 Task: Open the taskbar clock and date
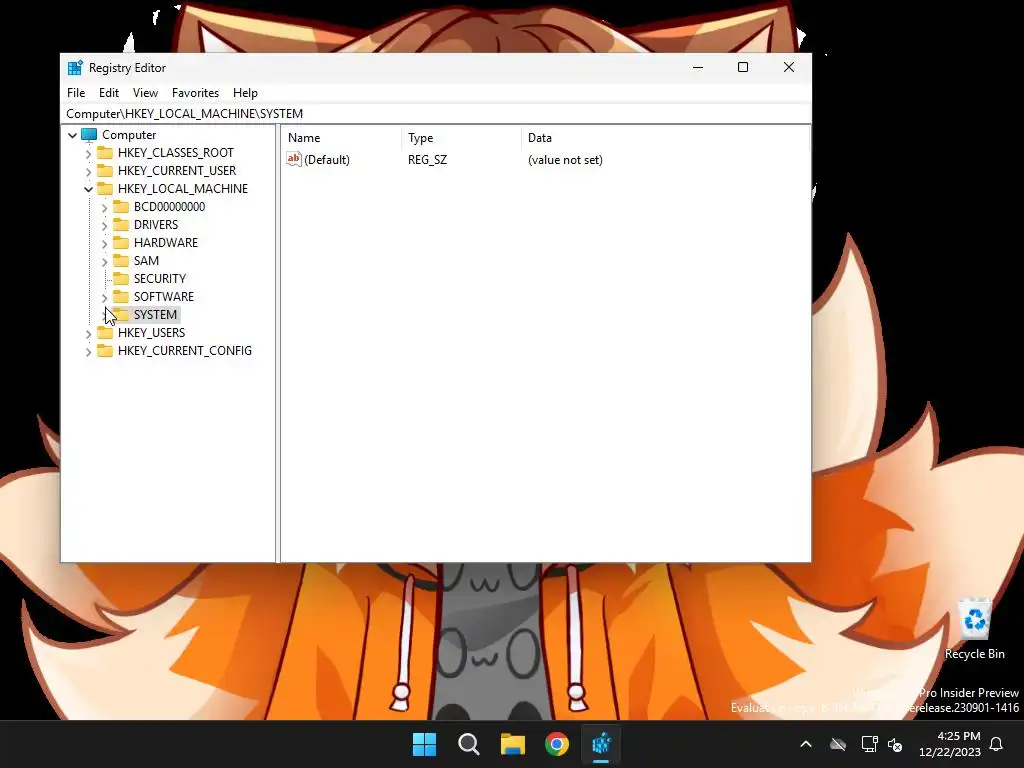point(950,744)
